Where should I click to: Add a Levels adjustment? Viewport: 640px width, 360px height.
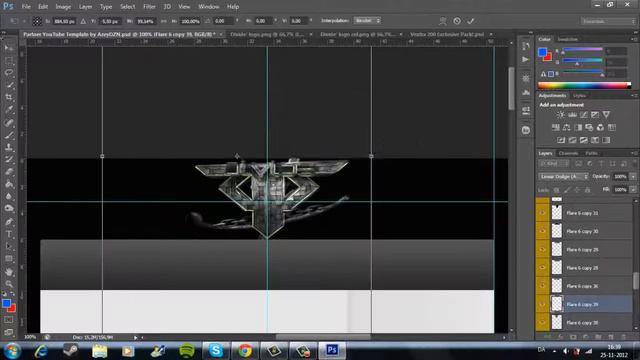pyautogui.click(x=572, y=115)
